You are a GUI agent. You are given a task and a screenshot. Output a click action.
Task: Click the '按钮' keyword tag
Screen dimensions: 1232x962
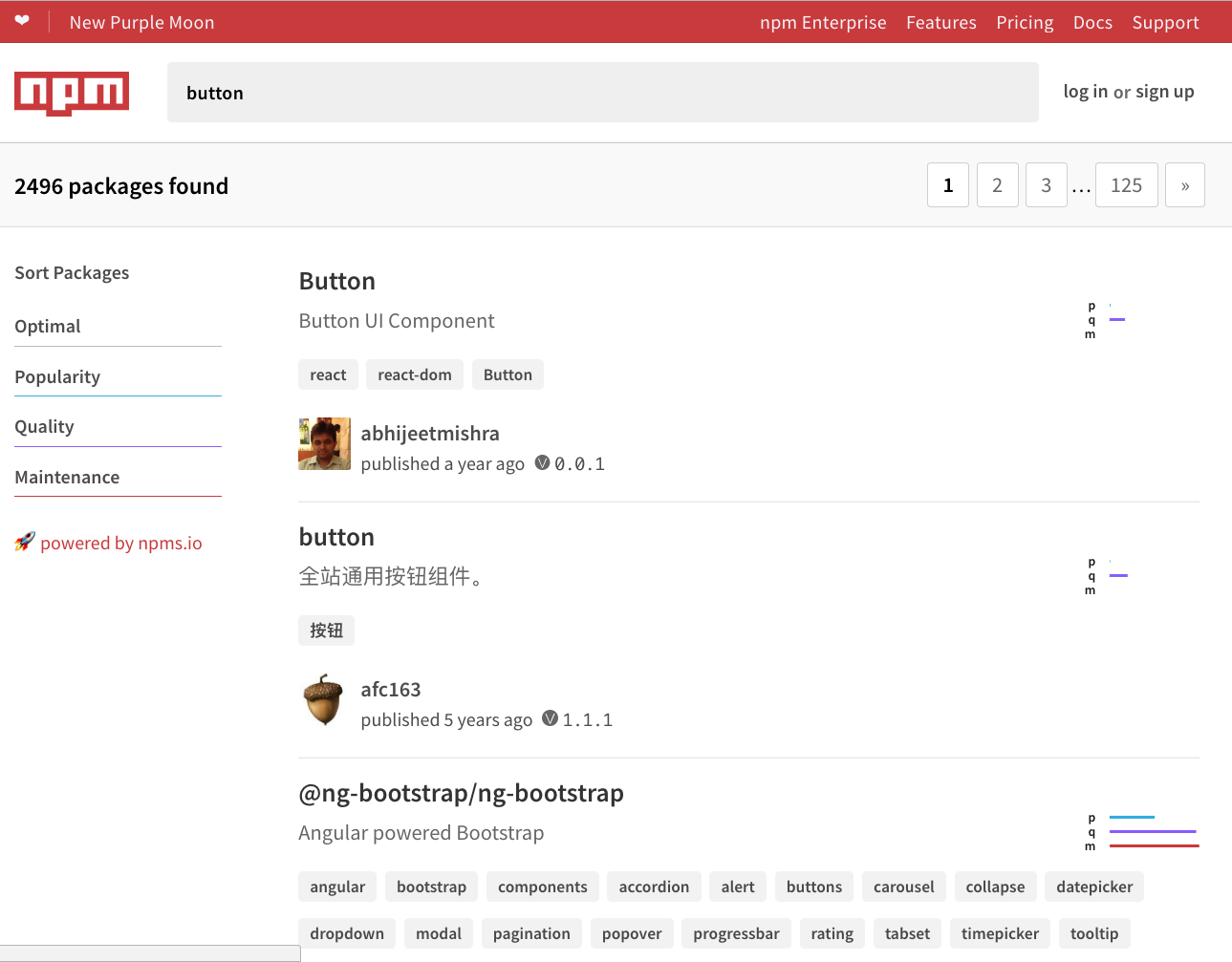tap(326, 631)
